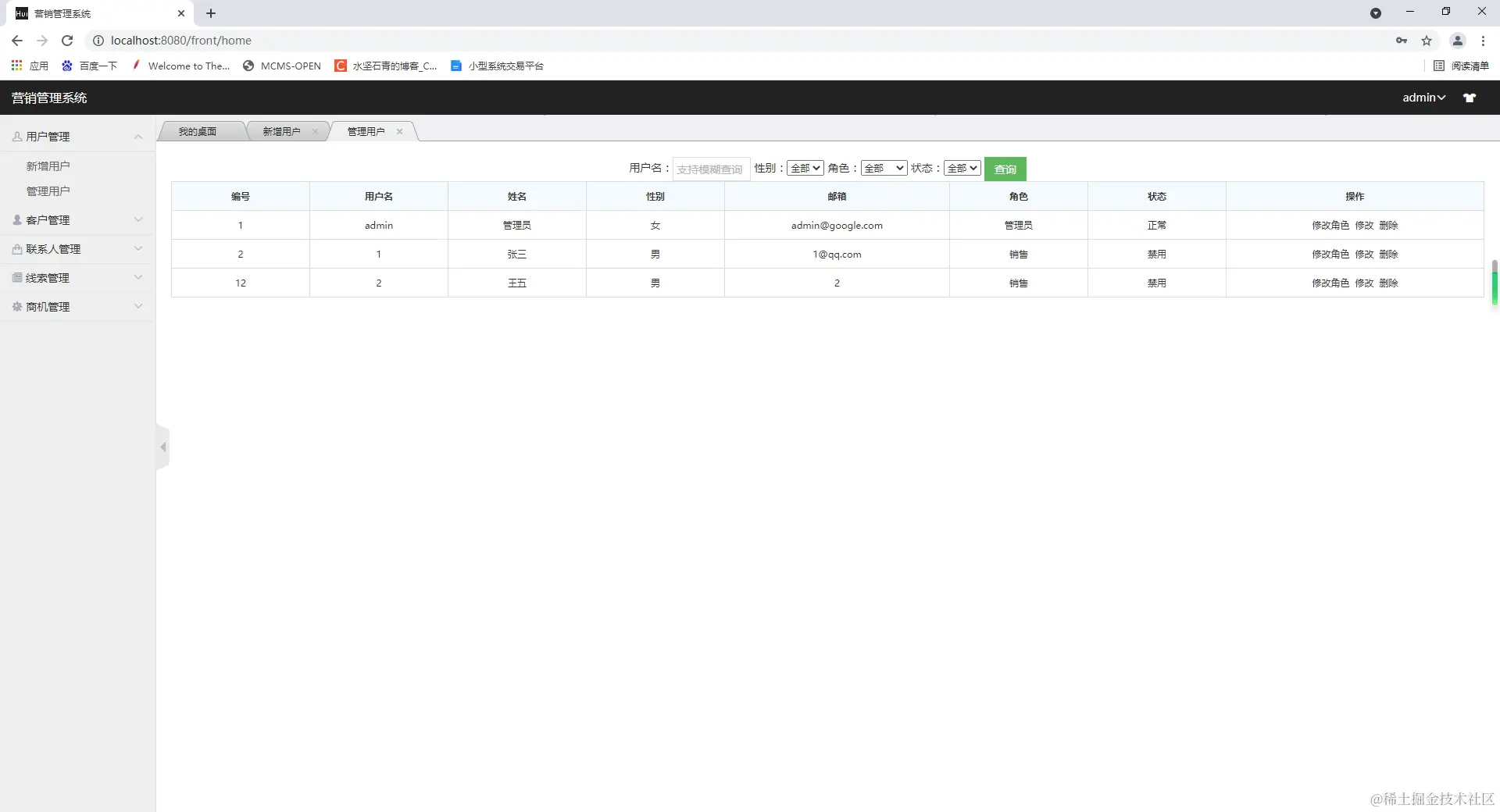Open the 状态 filter dropdown

coord(962,168)
